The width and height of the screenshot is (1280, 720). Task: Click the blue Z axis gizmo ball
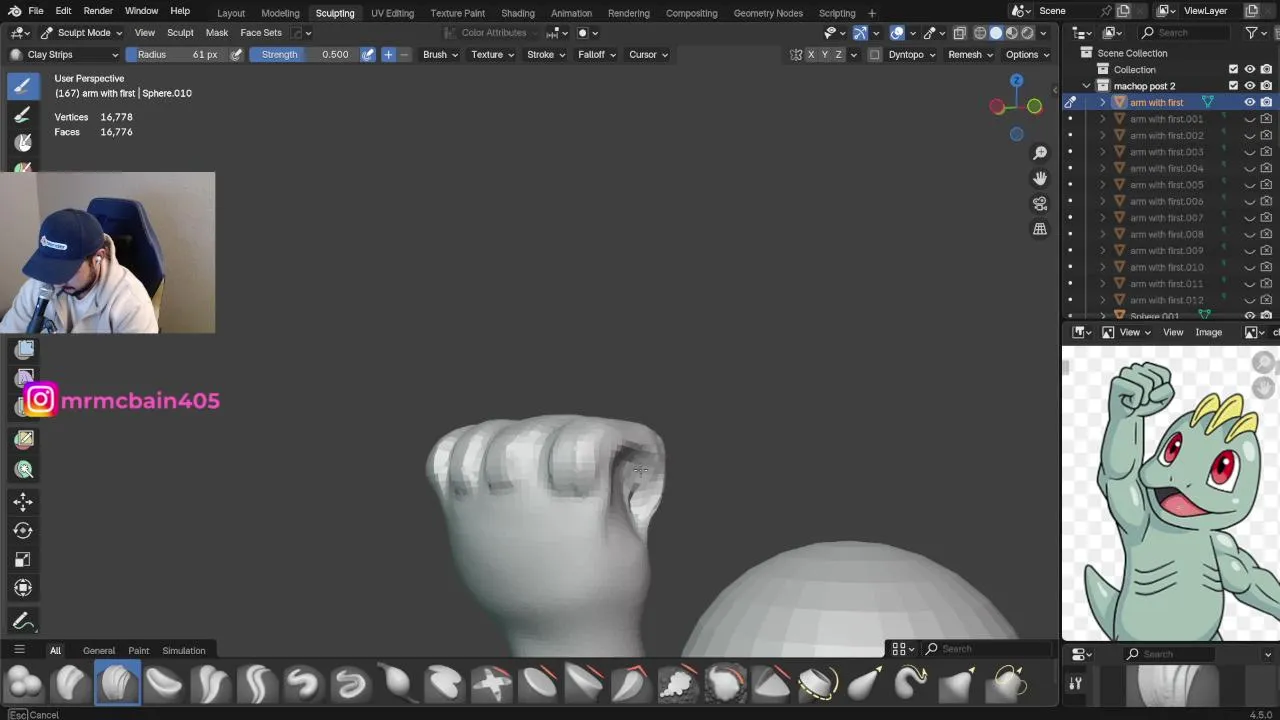(1016, 81)
